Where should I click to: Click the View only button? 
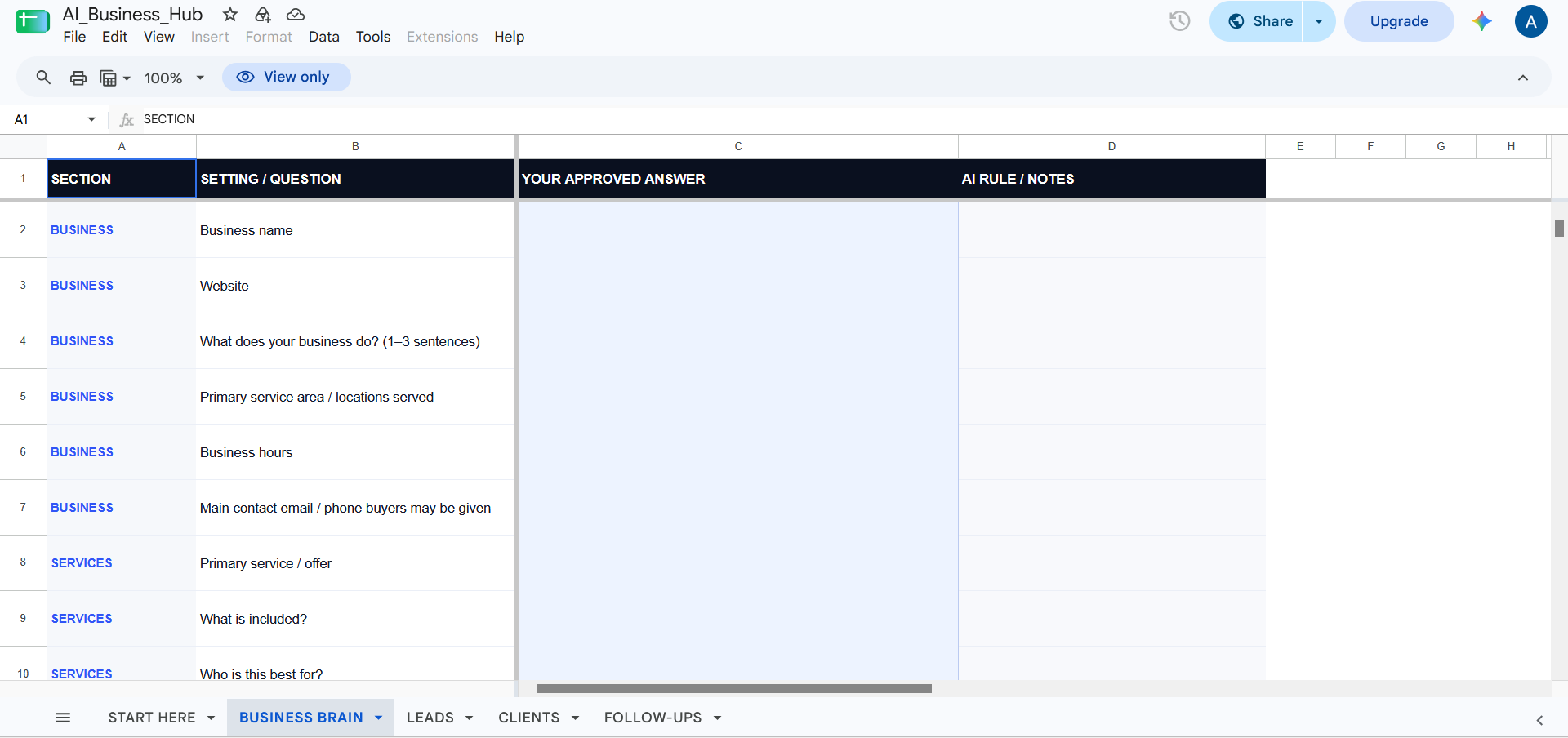point(286,77)
